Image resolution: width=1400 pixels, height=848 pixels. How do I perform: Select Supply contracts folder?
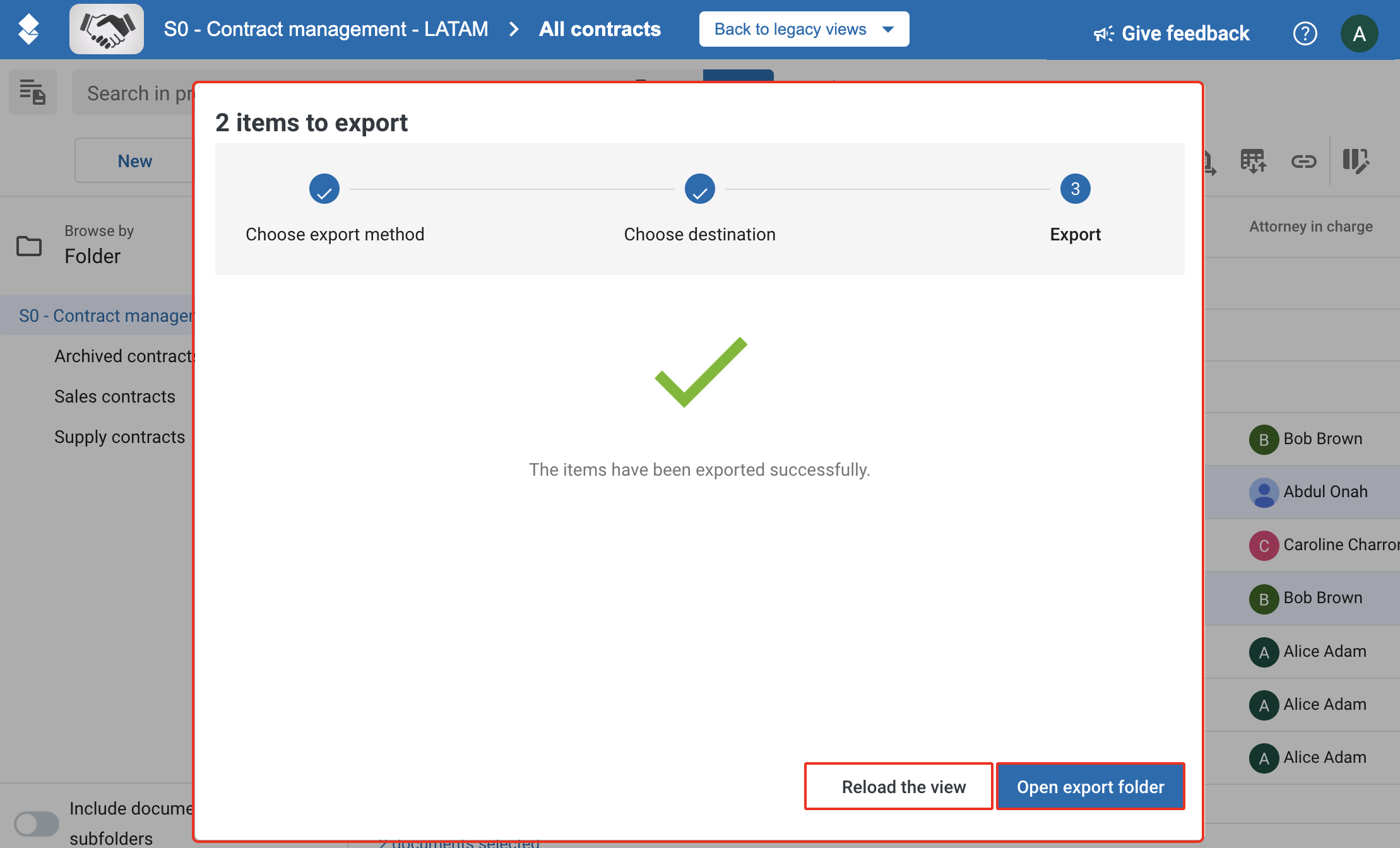click(x=120, y=437)
